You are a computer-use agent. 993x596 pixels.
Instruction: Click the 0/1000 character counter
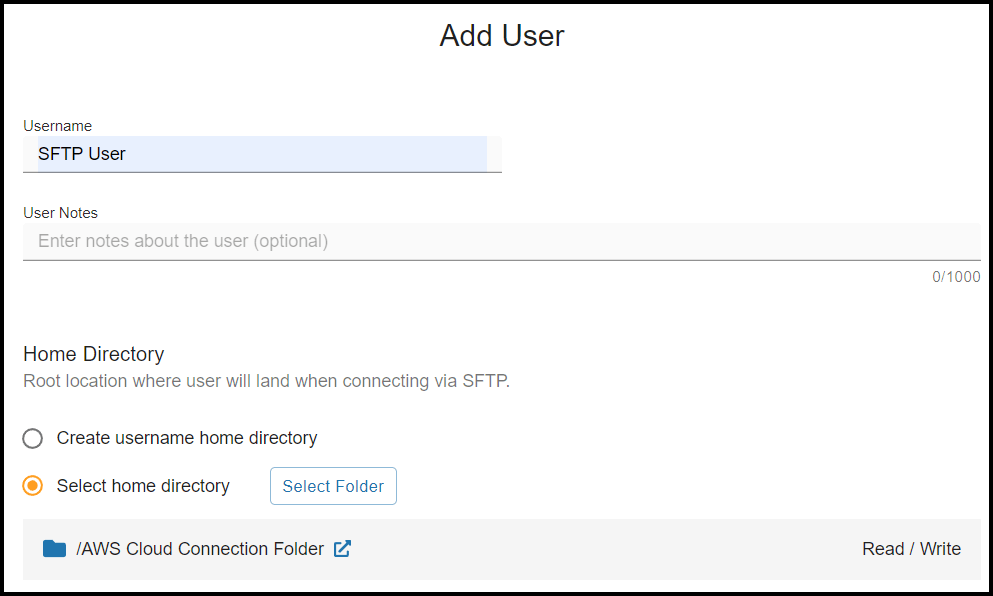956,277
